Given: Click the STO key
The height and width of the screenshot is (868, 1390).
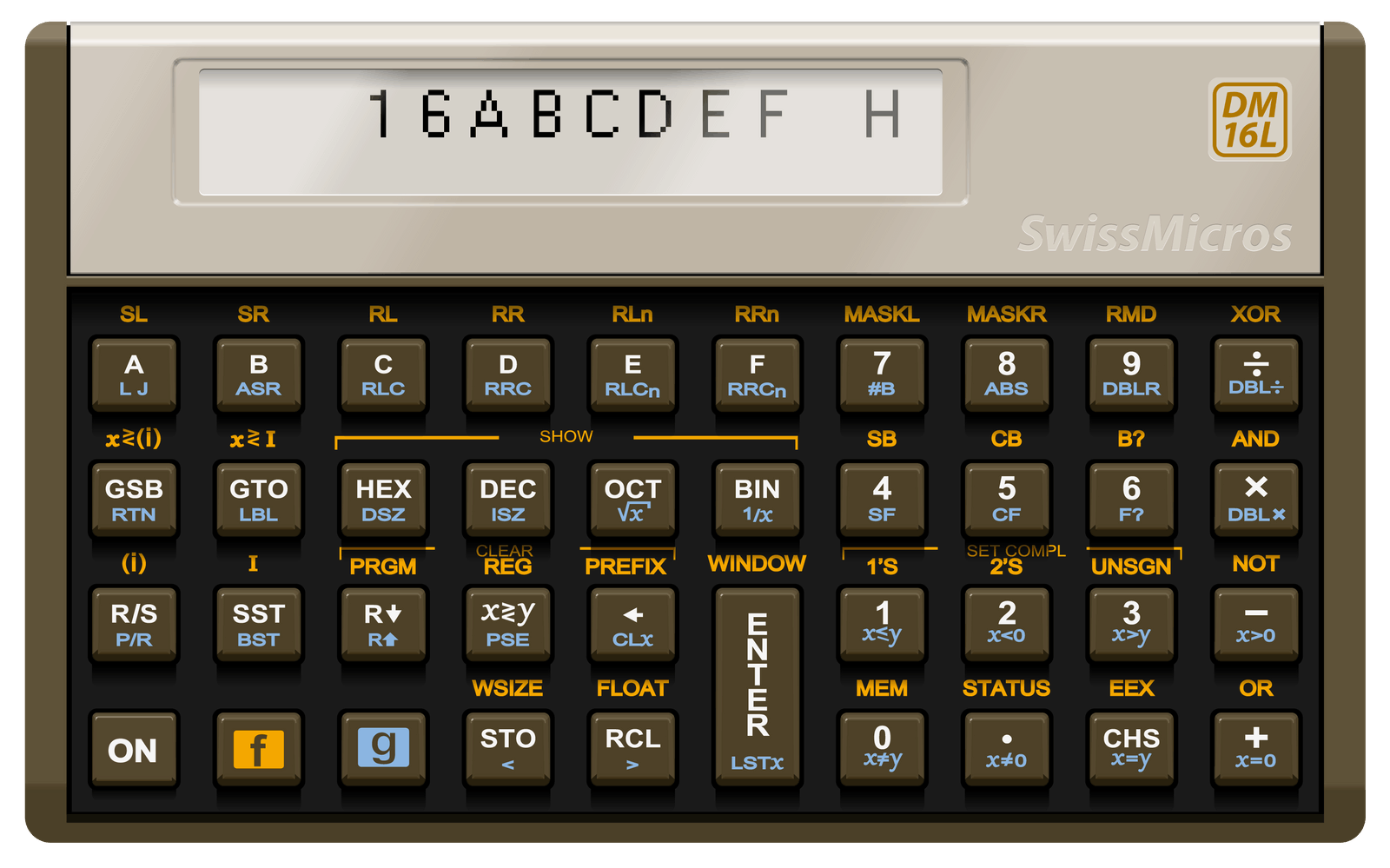Looking at the screenshot, I should coord(507,749).
